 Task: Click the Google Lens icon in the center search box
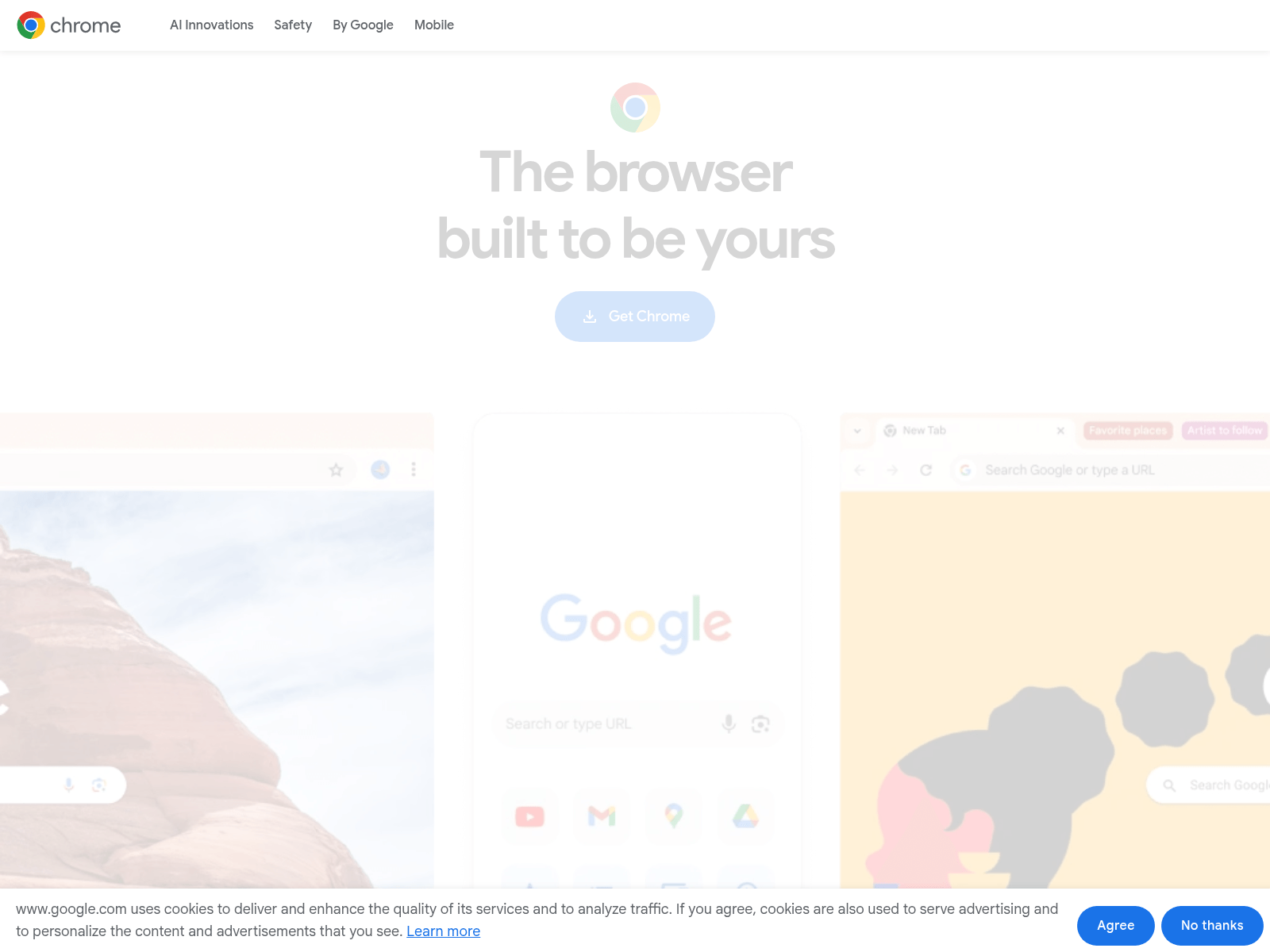[760, 724]
